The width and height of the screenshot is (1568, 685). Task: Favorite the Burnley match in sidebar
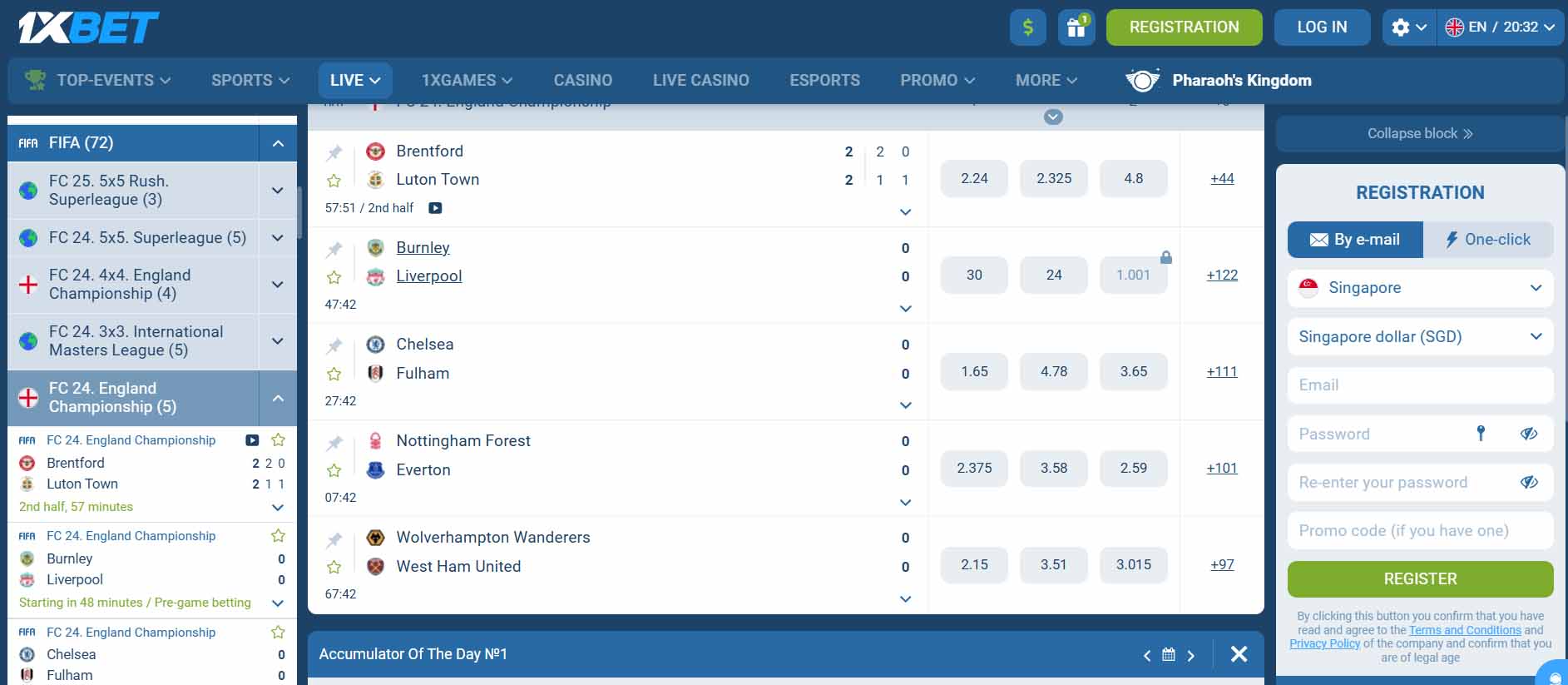click(279, 535)
